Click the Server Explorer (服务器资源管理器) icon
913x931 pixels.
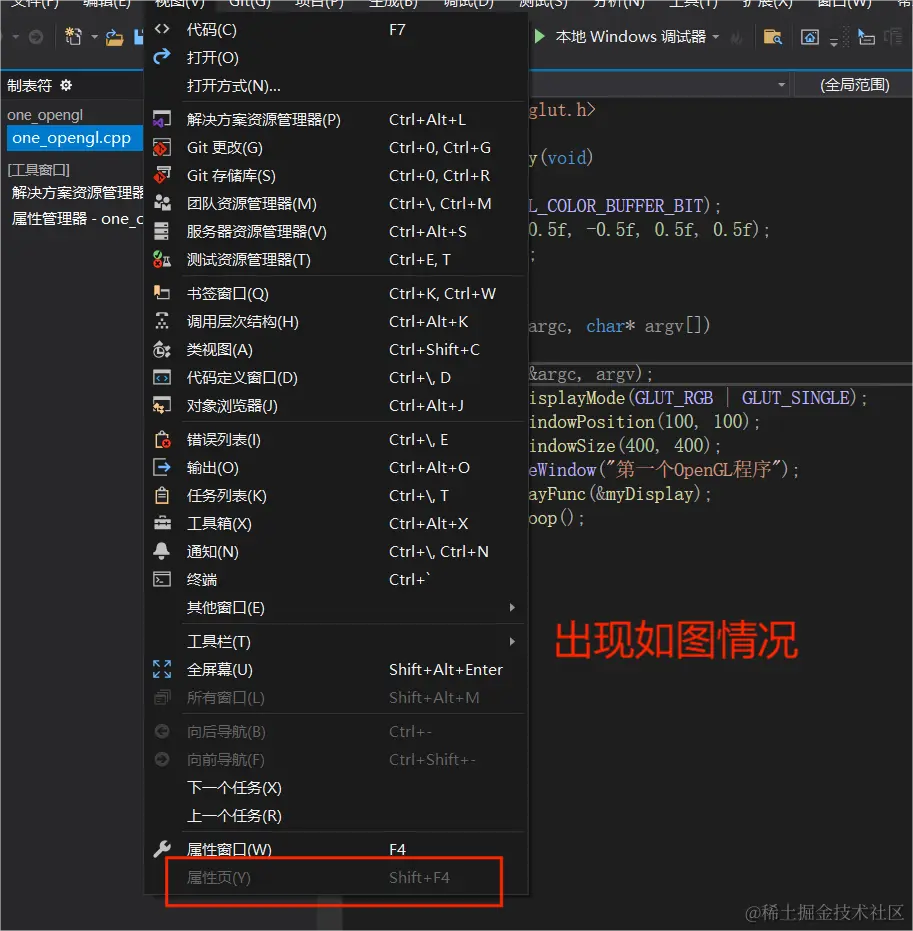[161, 231]
